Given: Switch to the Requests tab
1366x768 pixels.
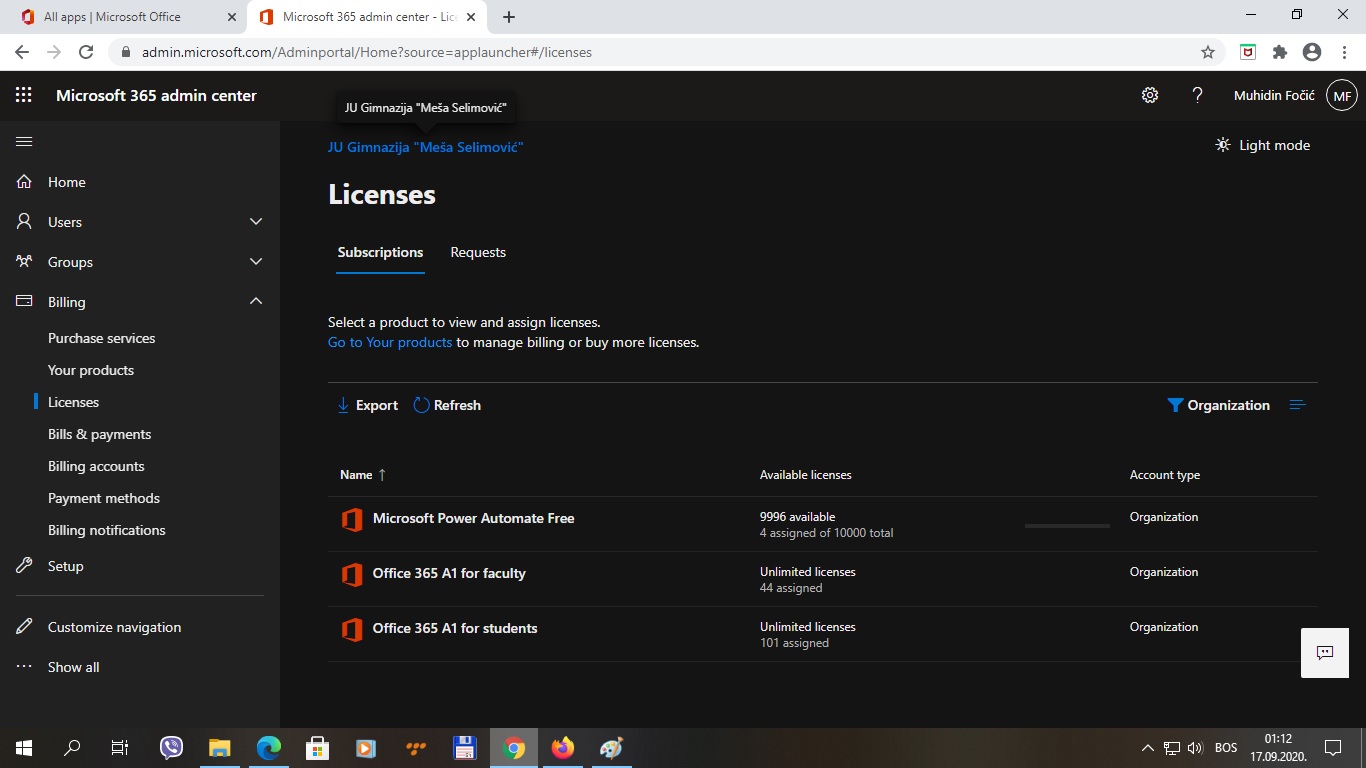Looking at the screenshot, I should coord(478,252).
